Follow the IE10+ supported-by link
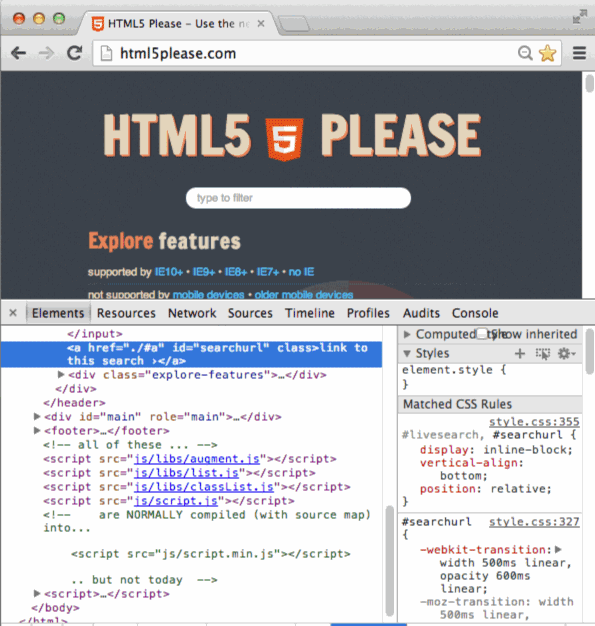 (x=169, y=272)
